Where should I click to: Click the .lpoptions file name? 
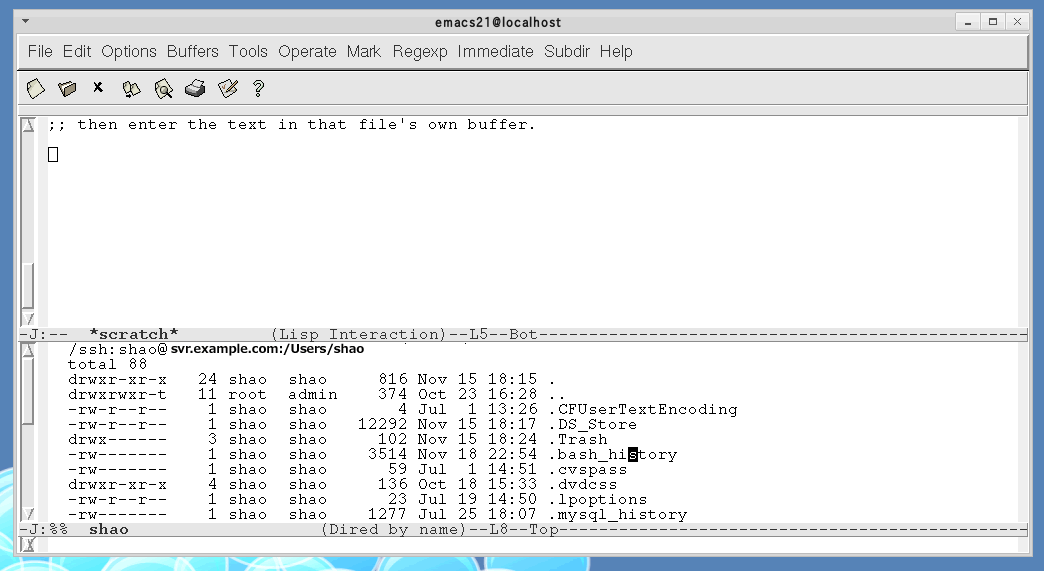click(598, 499)
